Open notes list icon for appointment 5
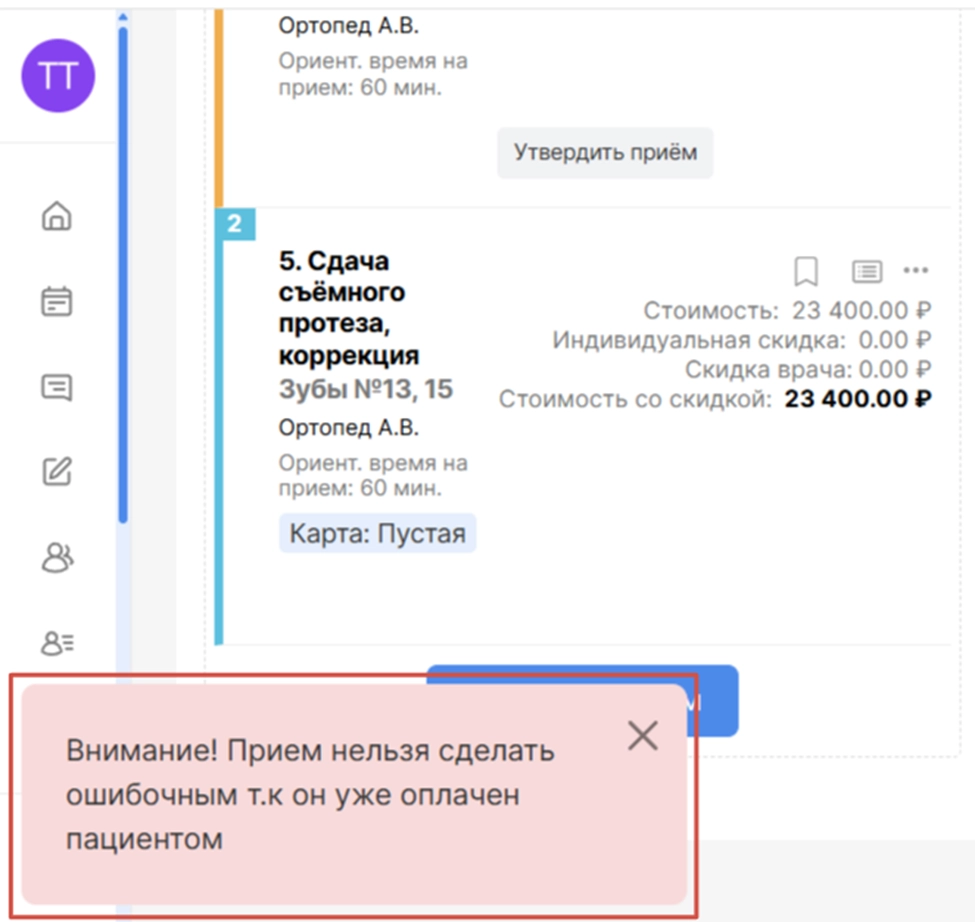975x922 pixels. (x=866, y=270)
